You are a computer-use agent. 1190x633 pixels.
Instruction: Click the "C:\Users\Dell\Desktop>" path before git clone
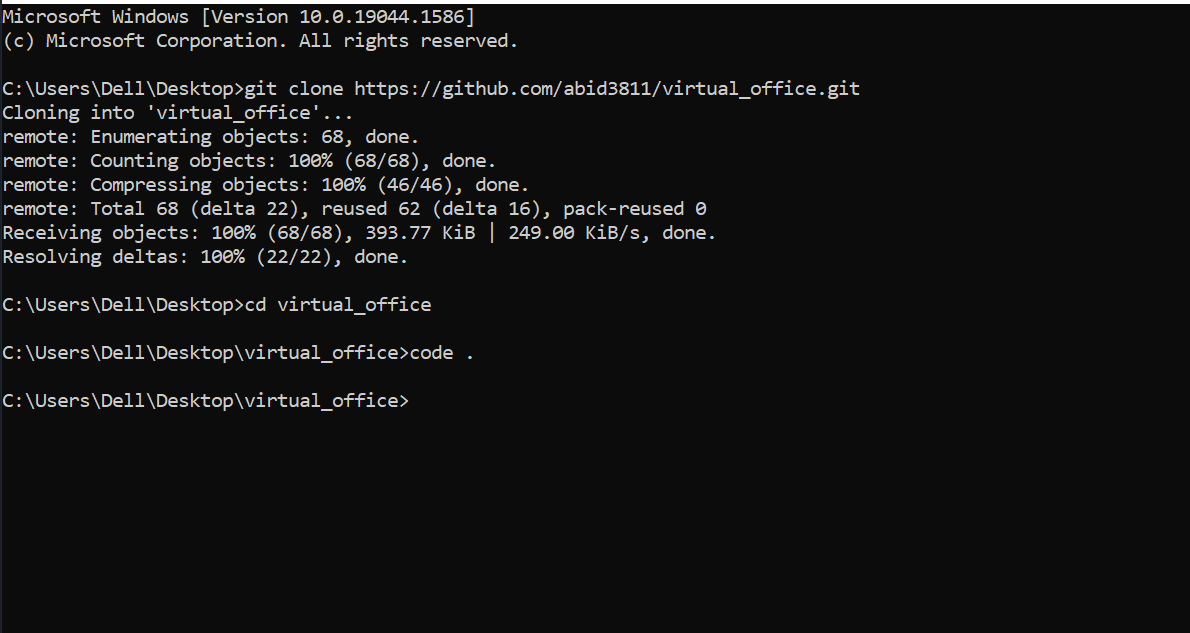pos(123,89)
